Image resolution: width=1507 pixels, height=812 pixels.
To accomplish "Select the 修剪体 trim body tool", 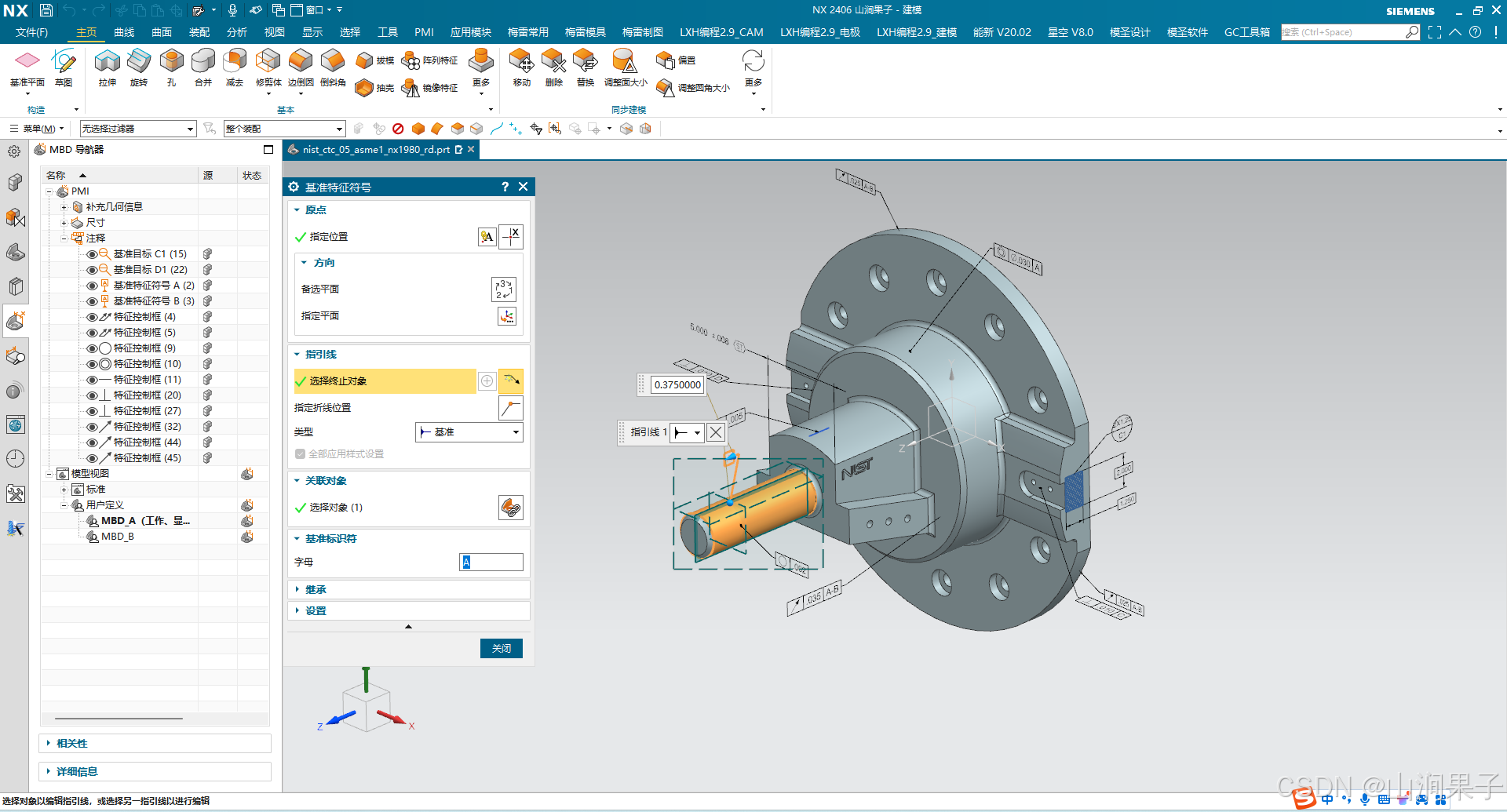I will point(268,67).
